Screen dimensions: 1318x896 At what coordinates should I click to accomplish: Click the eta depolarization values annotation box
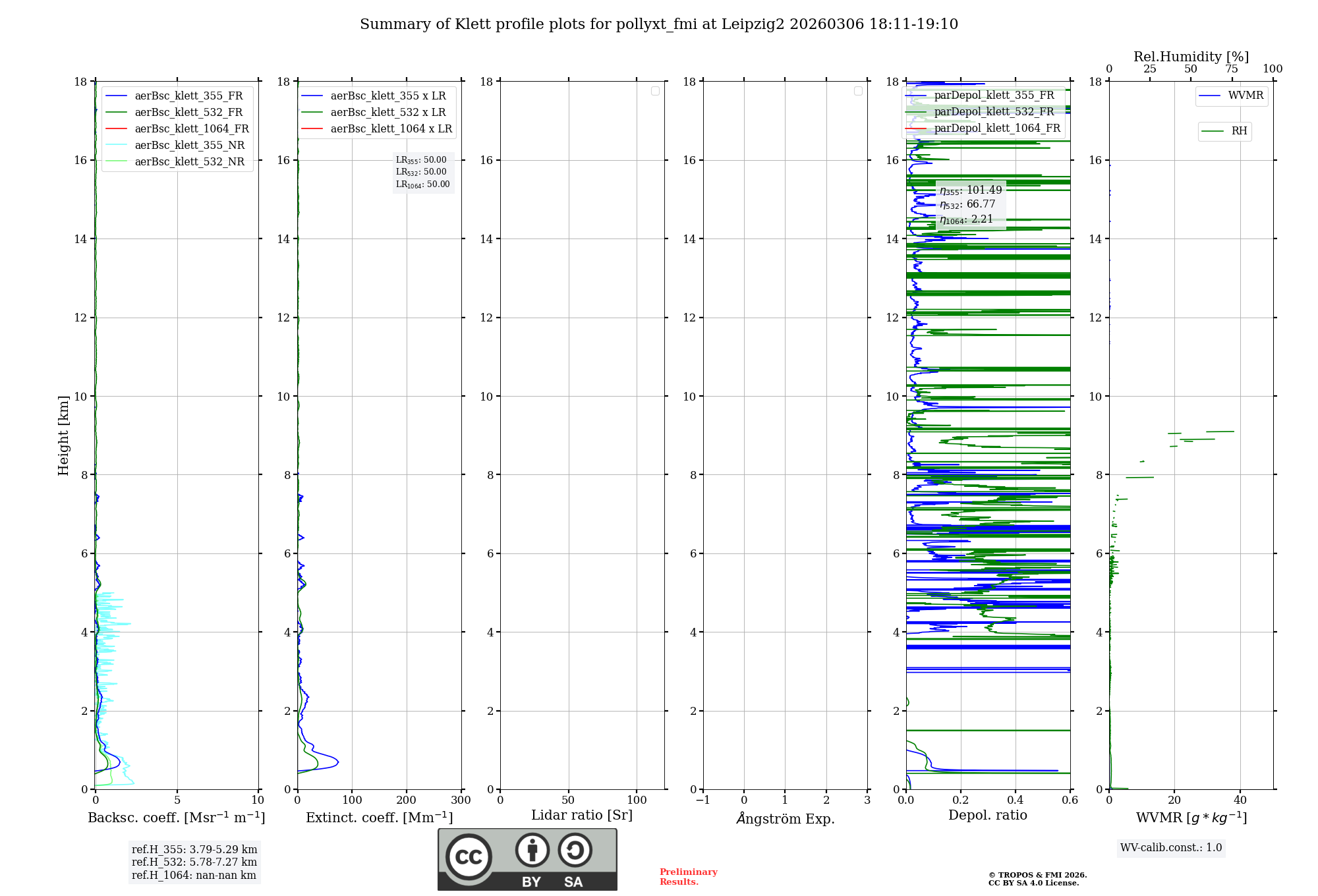point(970,205)
